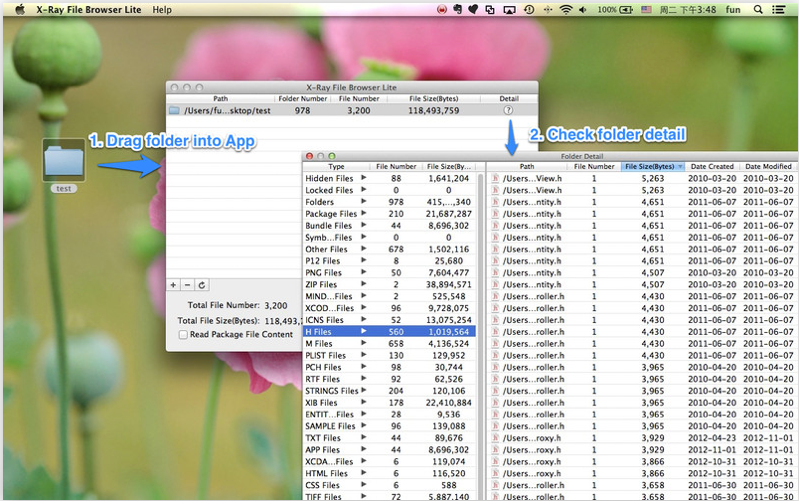The image size is (799, 501).
Task: Expand the Locked Files arrow
Action: point(364,189)
